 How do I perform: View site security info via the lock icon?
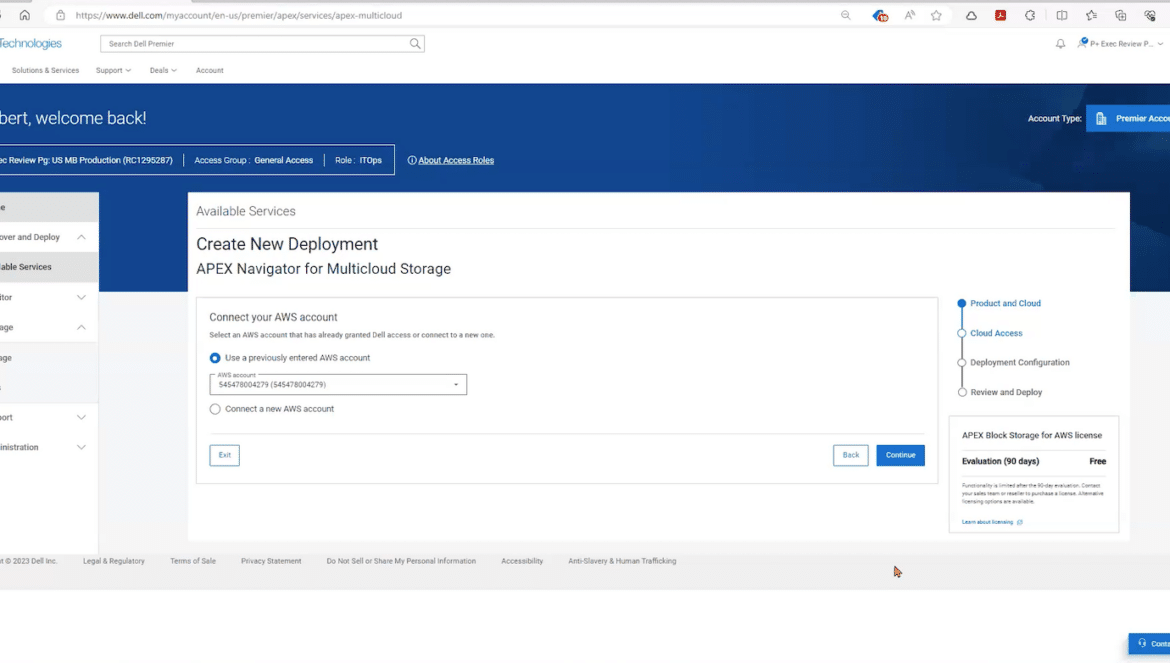point(60,15)
